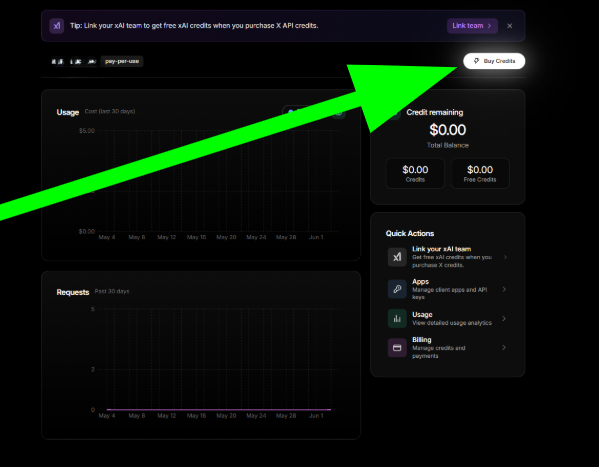Click the Buy Credits button
Viewport: 599px width, 467px height.
494,61
